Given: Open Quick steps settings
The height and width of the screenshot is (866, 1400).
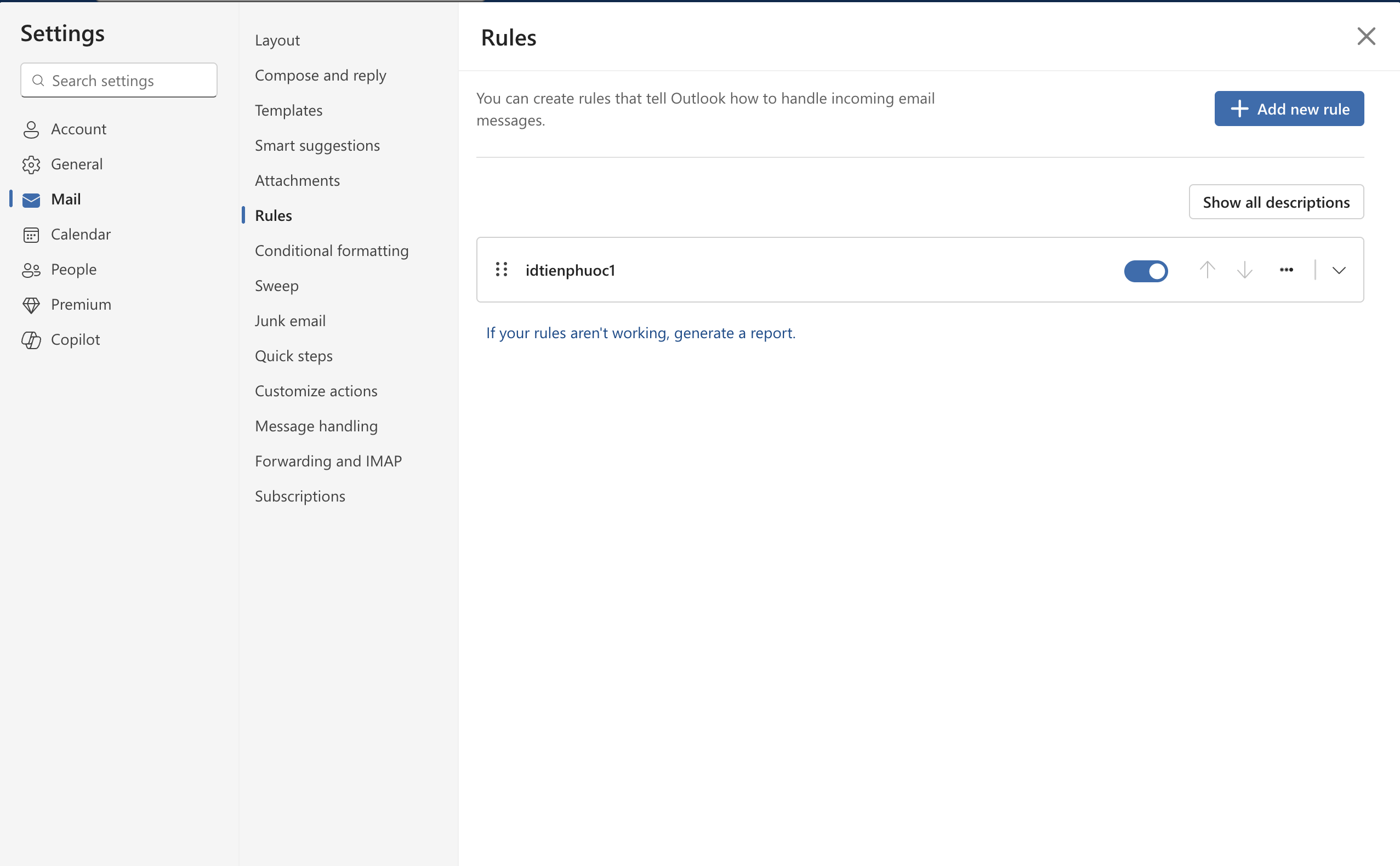Looking at the screenshot, I should [294, 356].
